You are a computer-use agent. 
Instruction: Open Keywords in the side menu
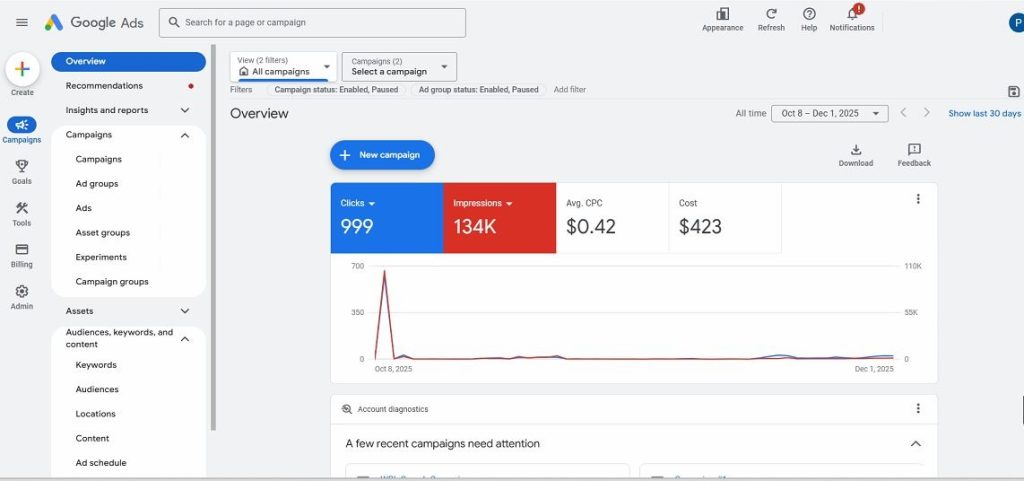tap(96, 365)
